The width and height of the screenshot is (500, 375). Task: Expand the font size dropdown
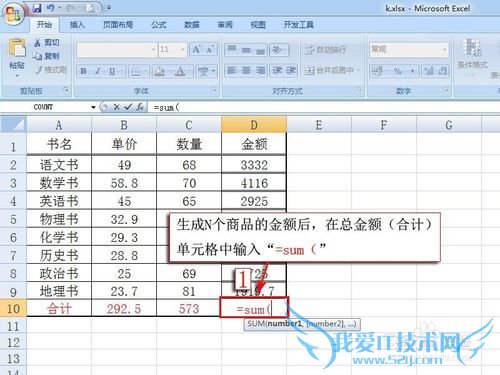(x=183, y=50)
